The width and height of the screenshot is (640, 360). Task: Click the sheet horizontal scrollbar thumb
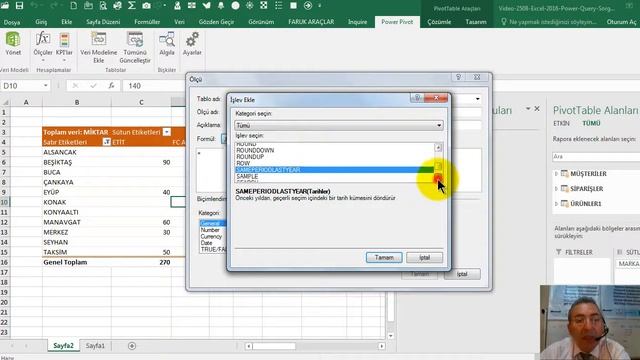(x=273, y=346)
